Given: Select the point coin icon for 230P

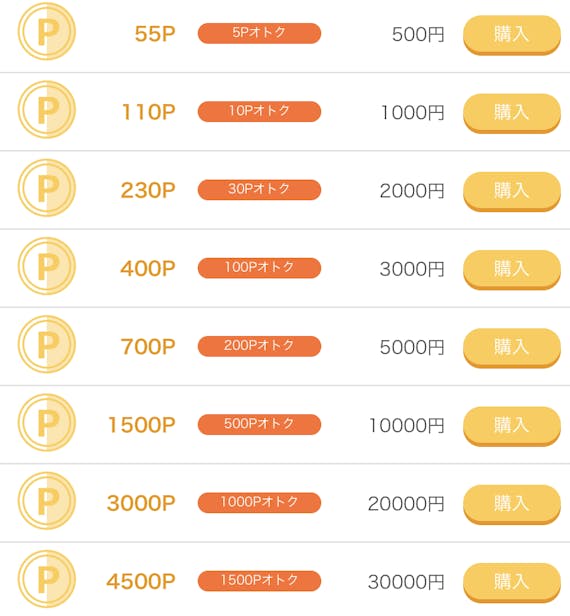Looking at the screenshot, I should (47, 188).
